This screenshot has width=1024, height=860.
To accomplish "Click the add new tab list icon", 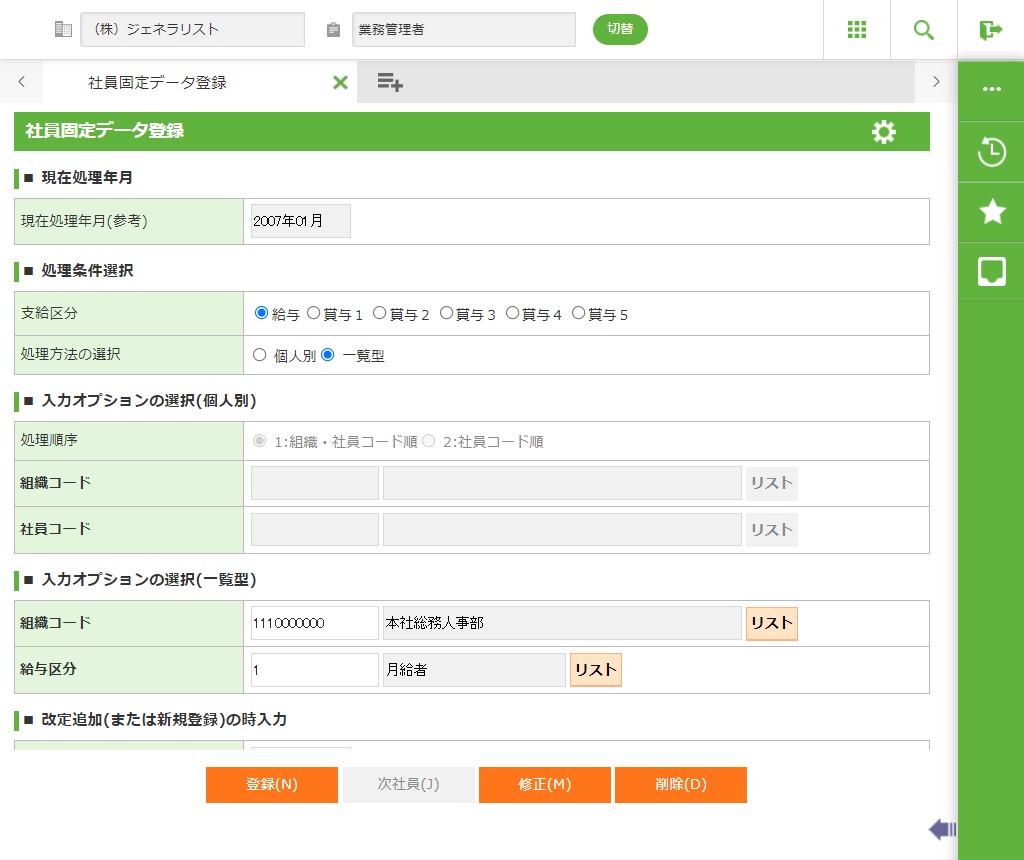I will point(389,83).
